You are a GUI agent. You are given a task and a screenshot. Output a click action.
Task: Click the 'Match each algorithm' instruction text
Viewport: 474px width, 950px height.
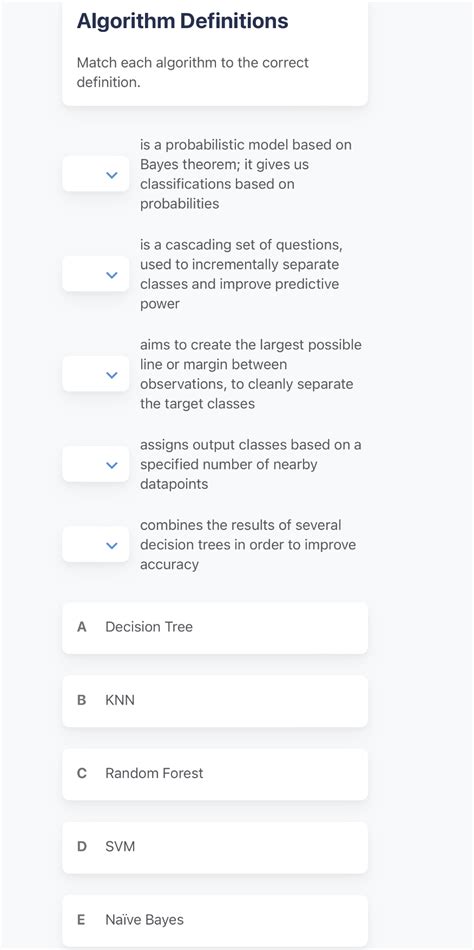tap(193, 72)
